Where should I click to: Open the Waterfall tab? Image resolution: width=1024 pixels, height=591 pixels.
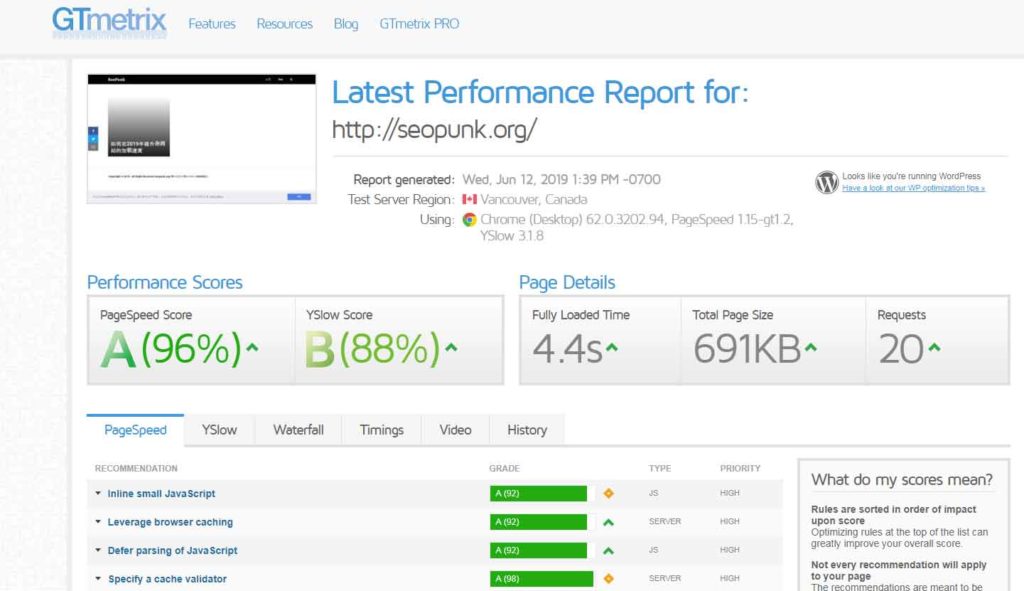click(x=298, y=430)
